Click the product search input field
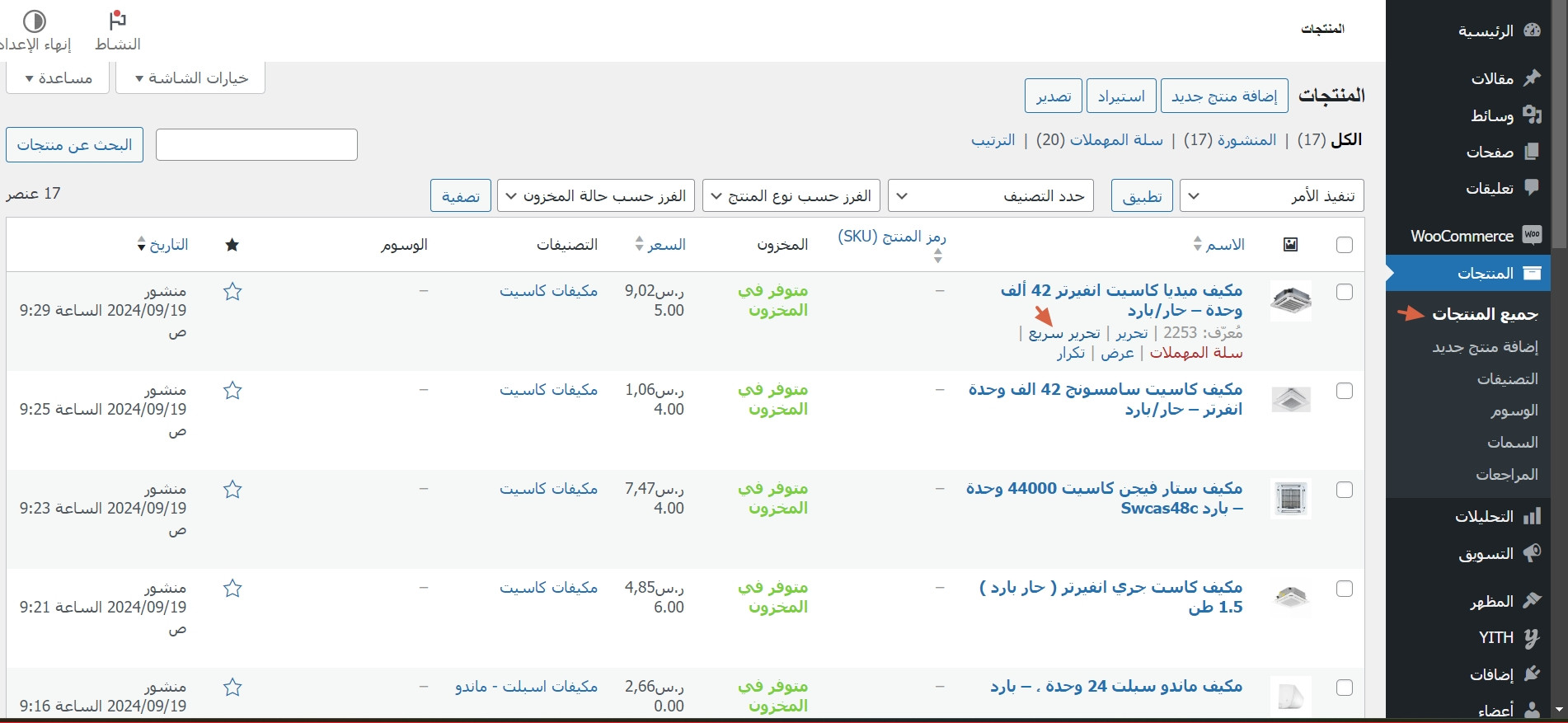The width and height of the screenshot is (1568, 723). coord(256,145)
